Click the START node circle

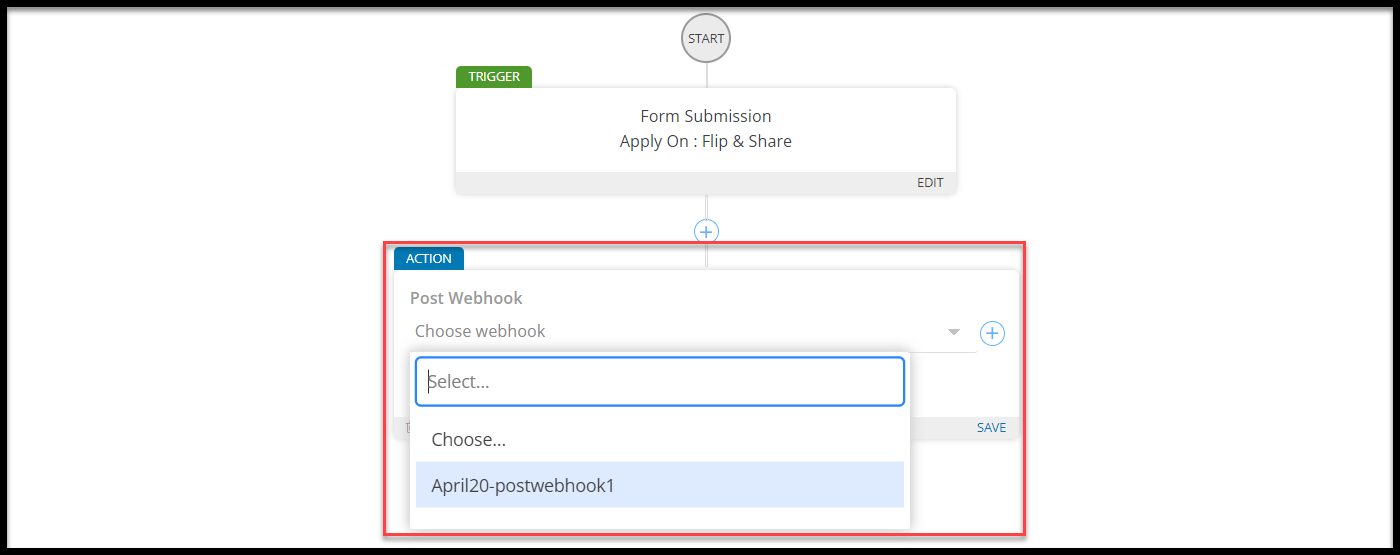[x=706, y=39]
